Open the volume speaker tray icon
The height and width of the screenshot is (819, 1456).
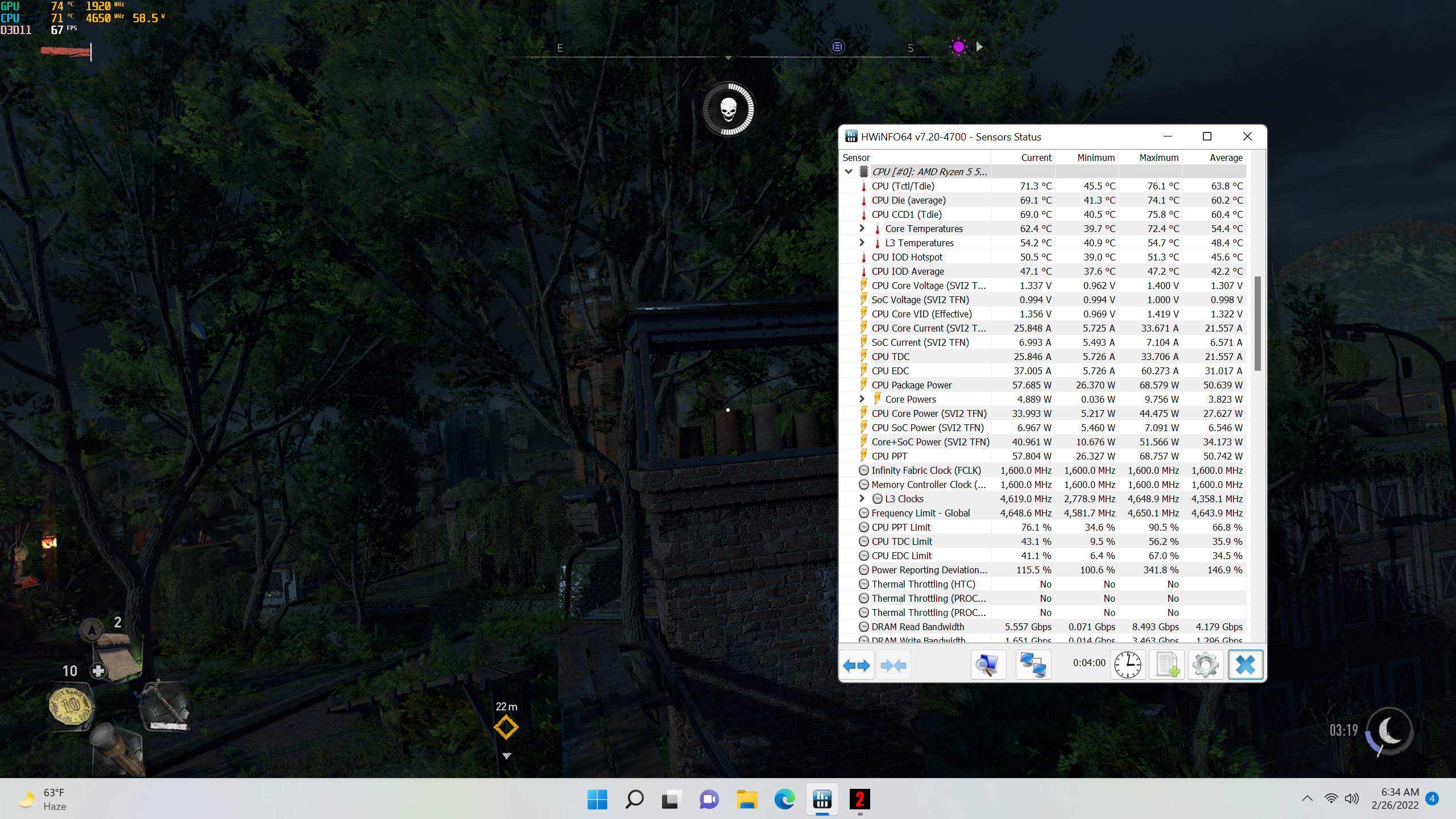tap(1352, 799)
